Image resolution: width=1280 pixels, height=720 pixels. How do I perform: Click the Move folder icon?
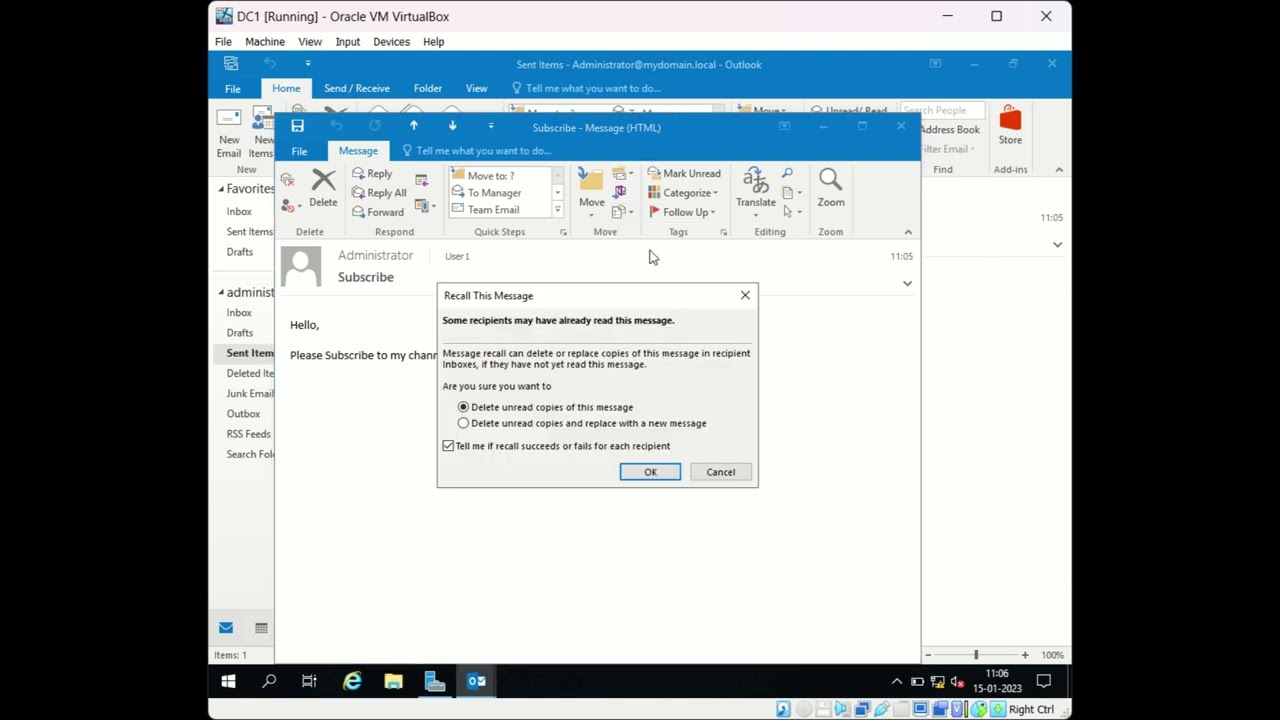[591, 181]
